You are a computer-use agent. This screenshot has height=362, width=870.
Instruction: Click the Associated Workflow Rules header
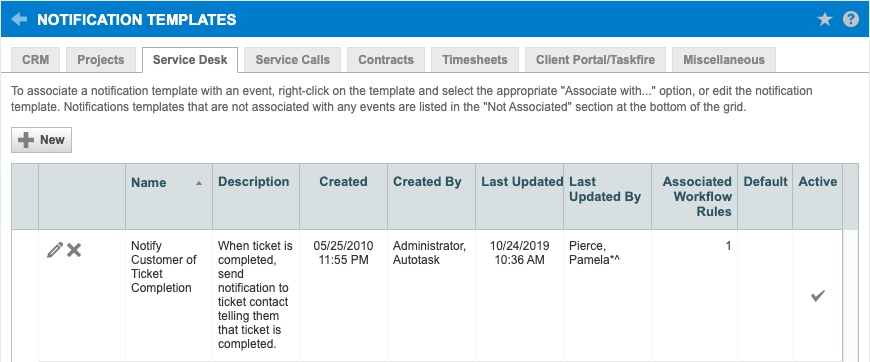click(x=695, y=197)
